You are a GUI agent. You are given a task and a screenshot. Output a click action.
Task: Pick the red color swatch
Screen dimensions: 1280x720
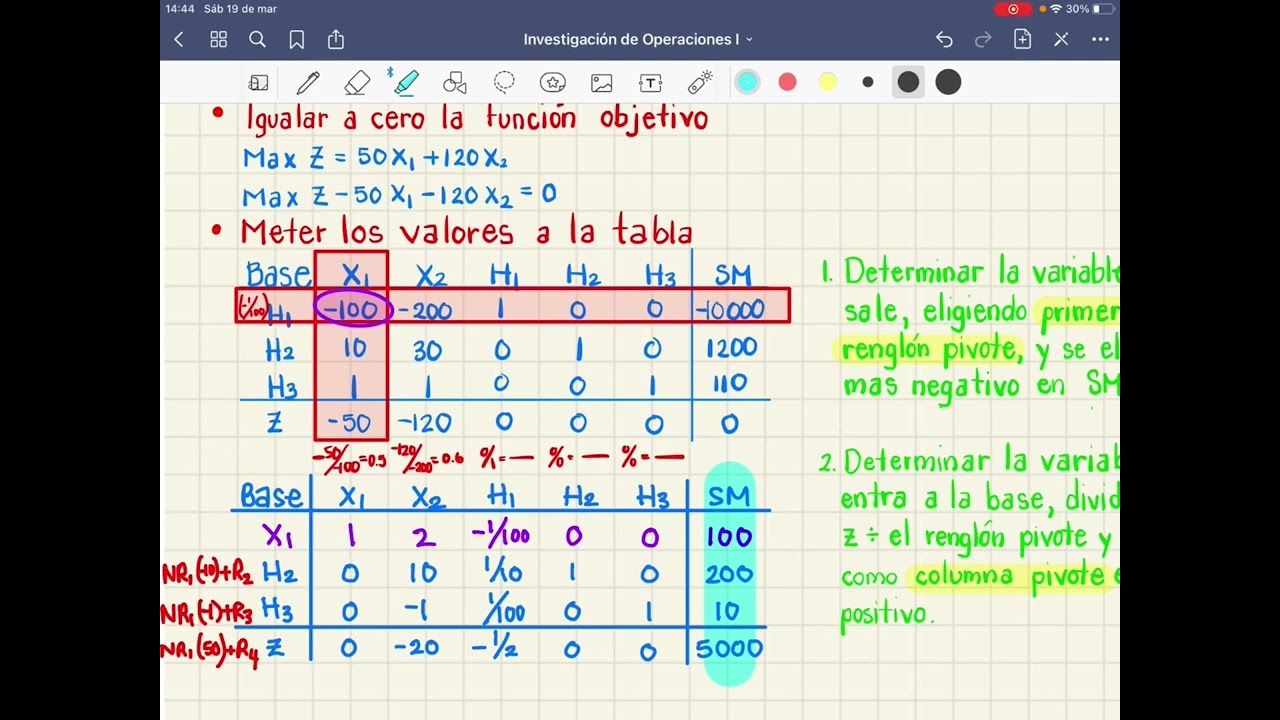click(788, 82)
